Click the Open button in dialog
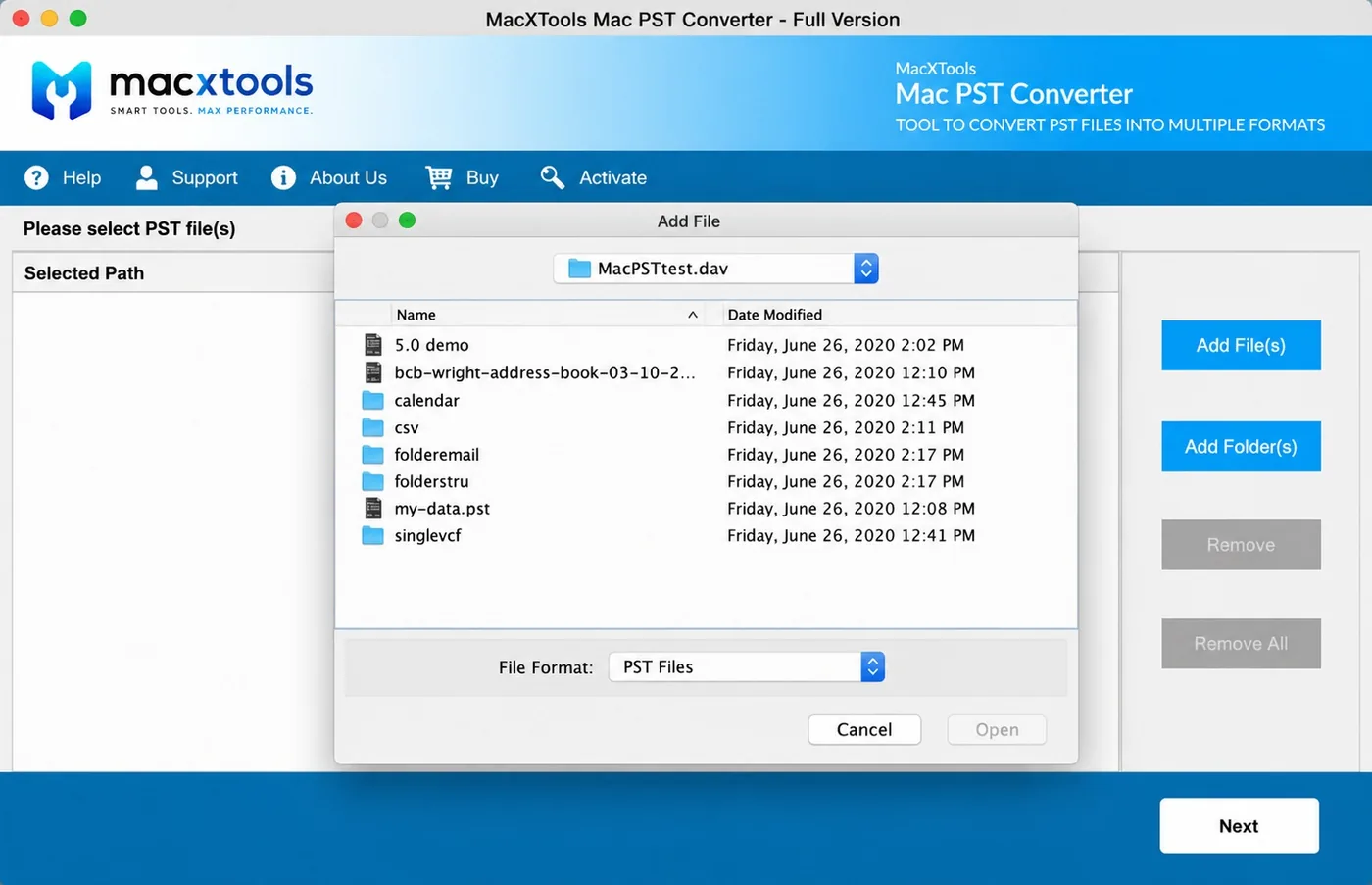This screenshot has height=885, width=1372. tap(997, 729)
